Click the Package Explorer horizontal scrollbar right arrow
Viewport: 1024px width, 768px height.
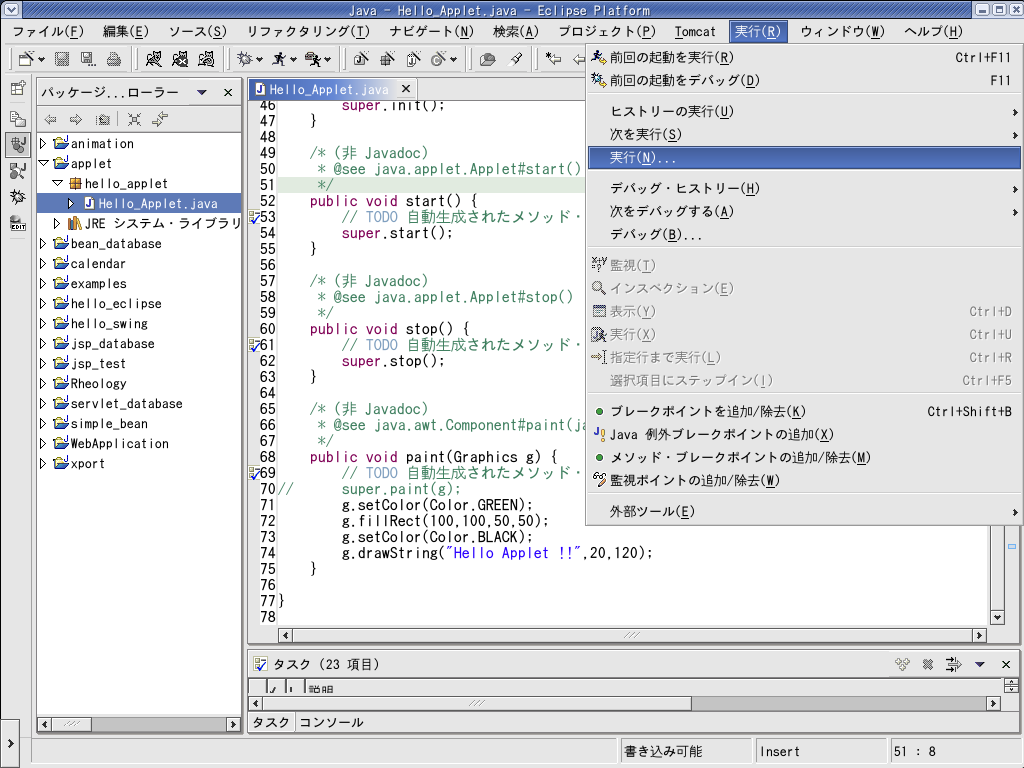point(233,724)
